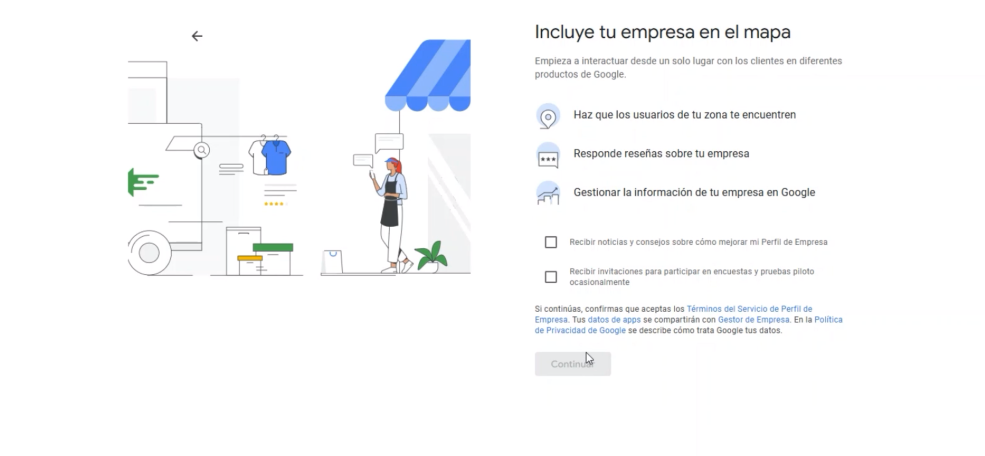The height and width of the screenshot is (456, 985).
Task: Click the magnifying glass in the illustration
Action: point(202,150)
